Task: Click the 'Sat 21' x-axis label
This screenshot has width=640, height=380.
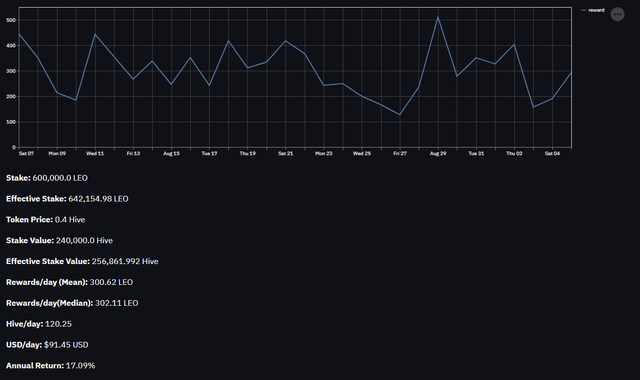Action: 286,153
